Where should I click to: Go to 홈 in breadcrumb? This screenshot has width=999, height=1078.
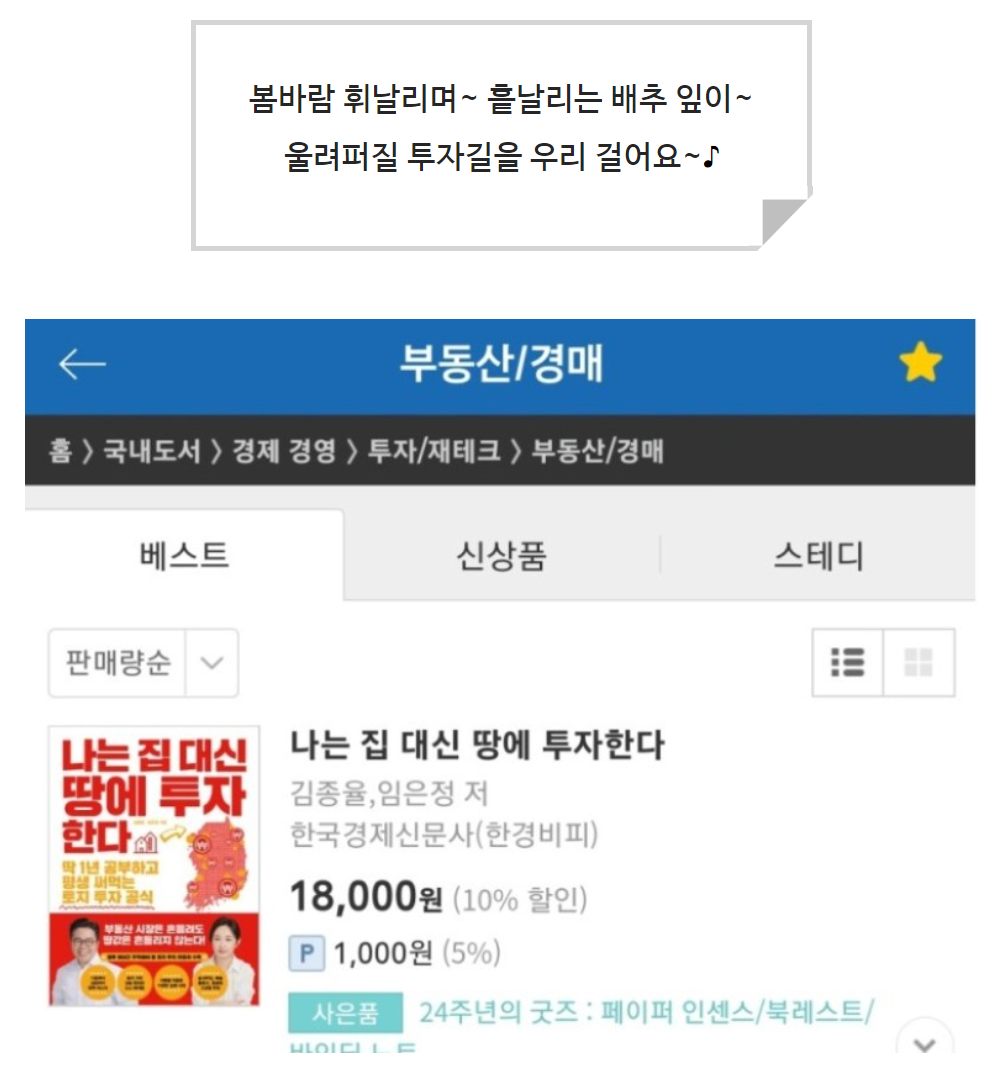(61, 451)
